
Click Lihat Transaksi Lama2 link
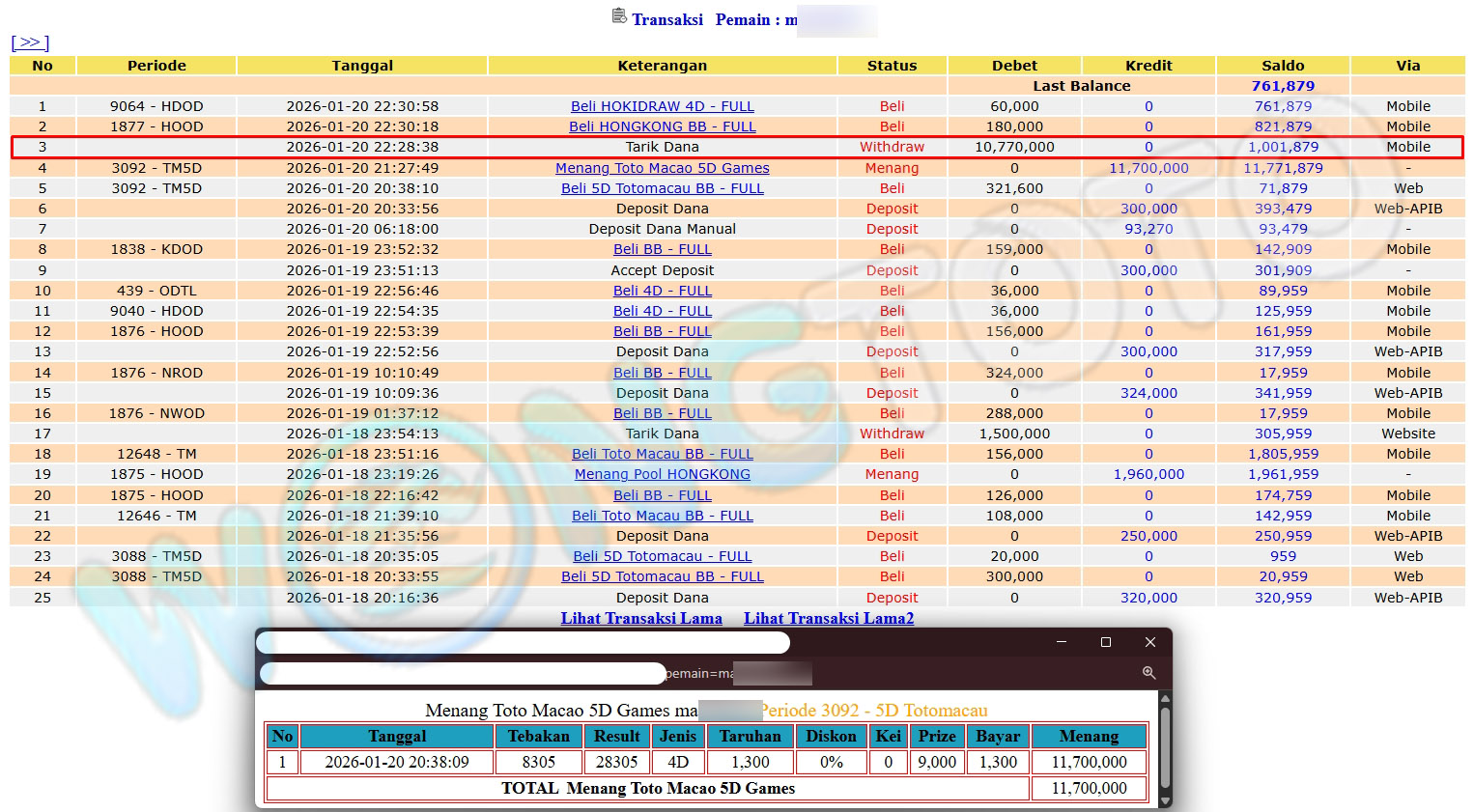point(828,619)
